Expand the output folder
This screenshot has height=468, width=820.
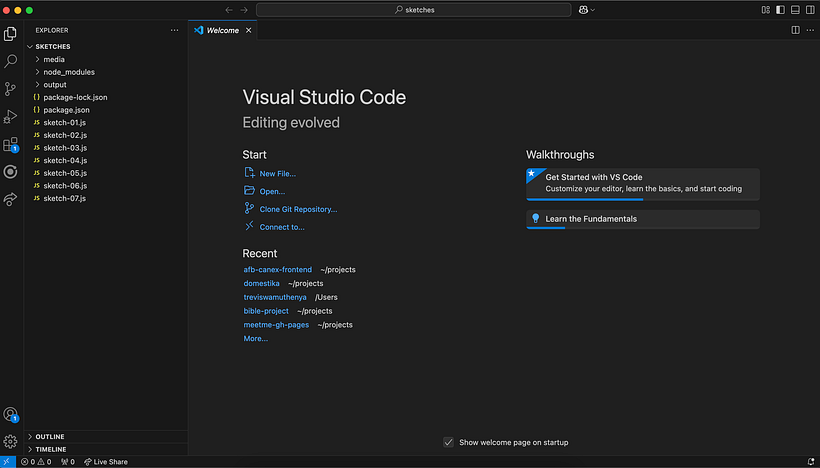pos(107,85)
